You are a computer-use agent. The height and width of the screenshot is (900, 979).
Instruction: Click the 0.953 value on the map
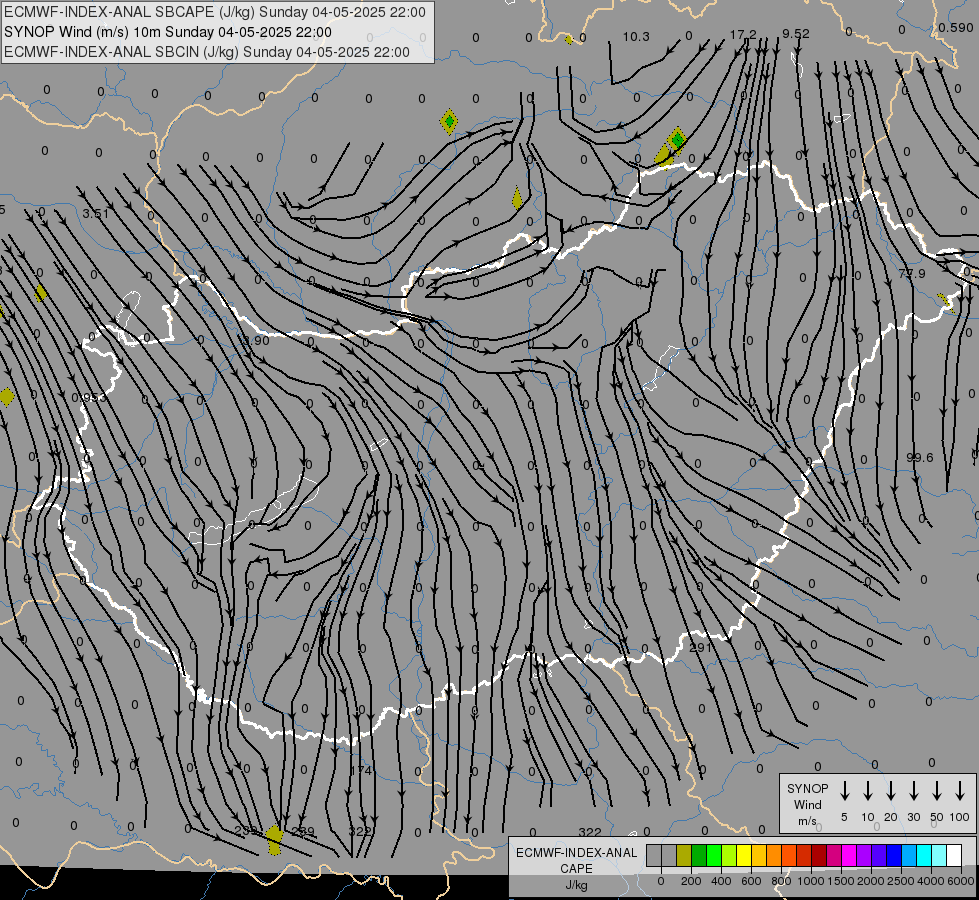pos(89,398)
